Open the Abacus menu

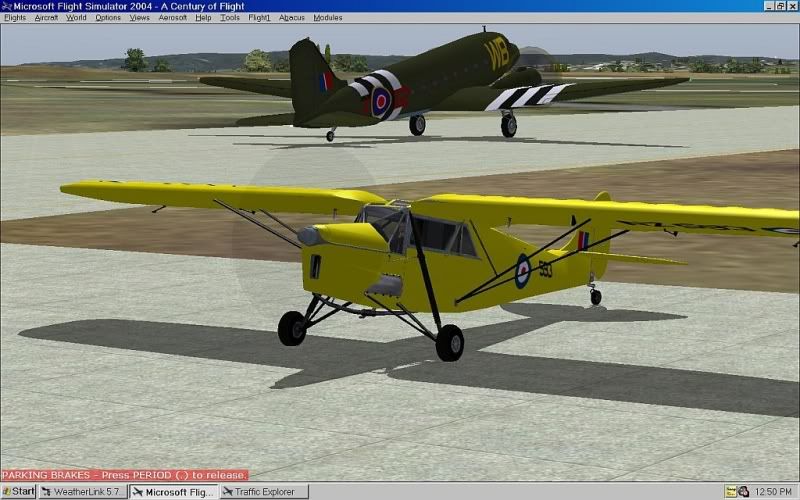(x=291, y=18)
